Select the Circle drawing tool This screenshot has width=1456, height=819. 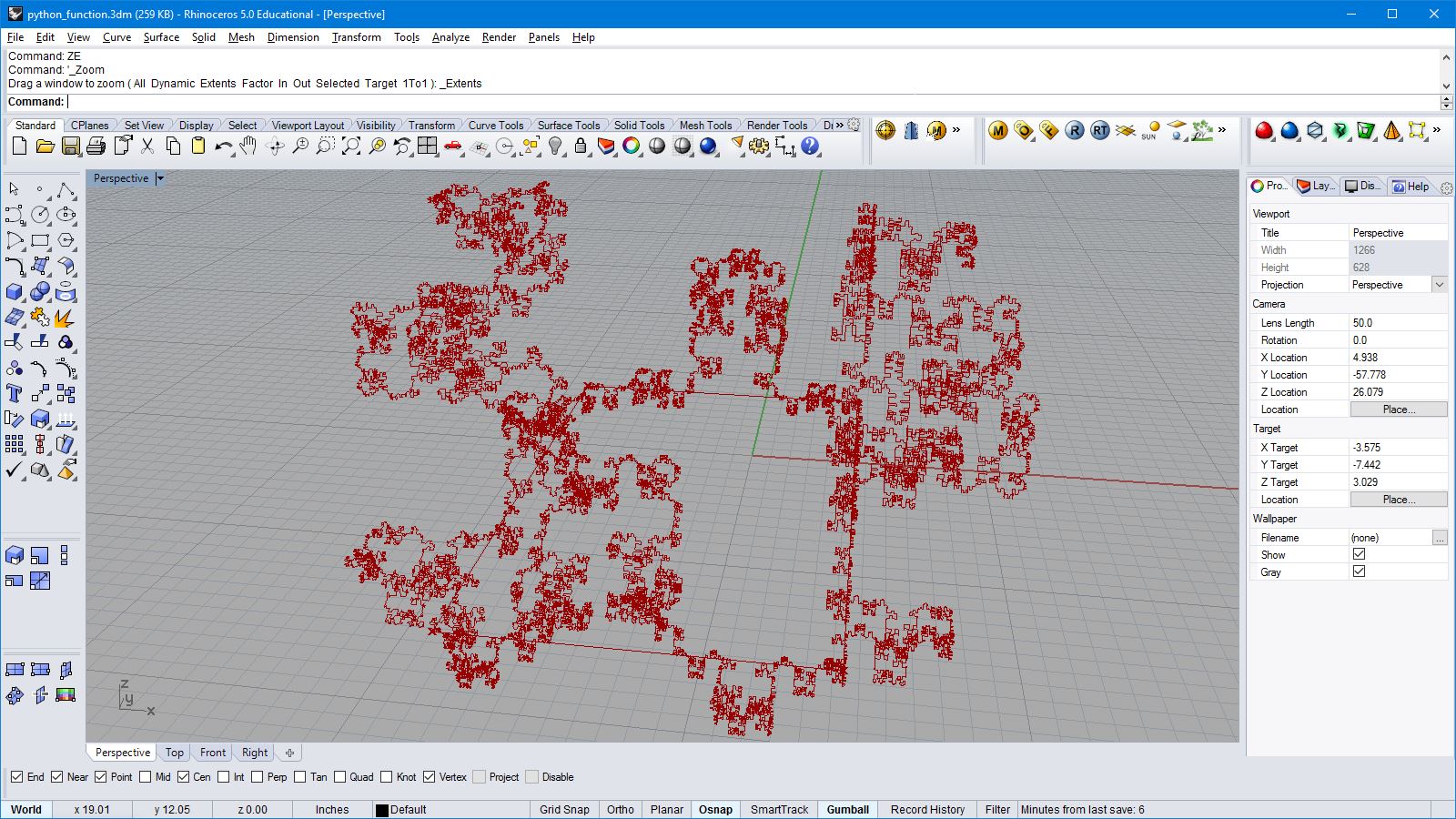[40, 215]
